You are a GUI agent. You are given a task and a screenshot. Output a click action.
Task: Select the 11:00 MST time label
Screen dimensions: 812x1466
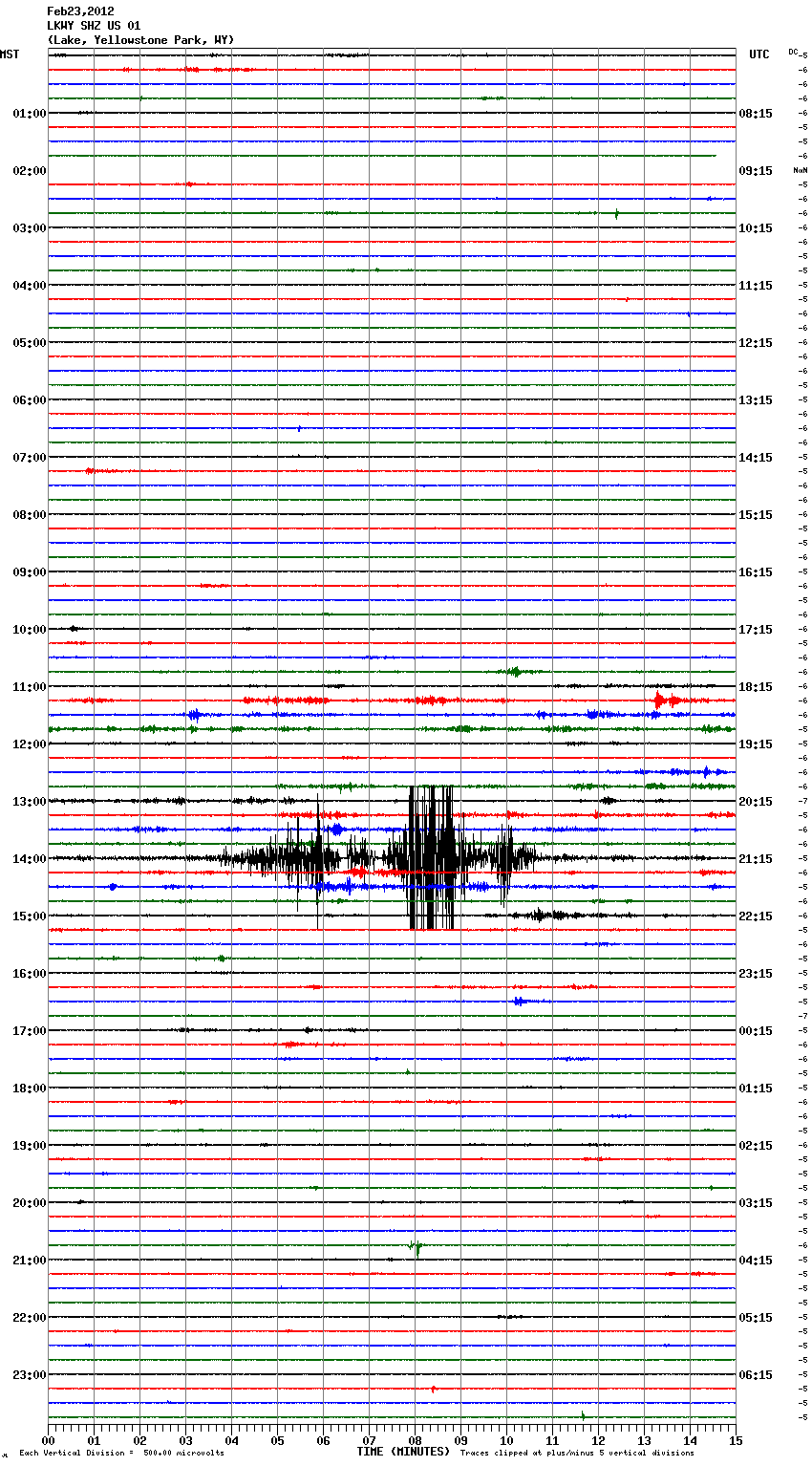point(30,687)
